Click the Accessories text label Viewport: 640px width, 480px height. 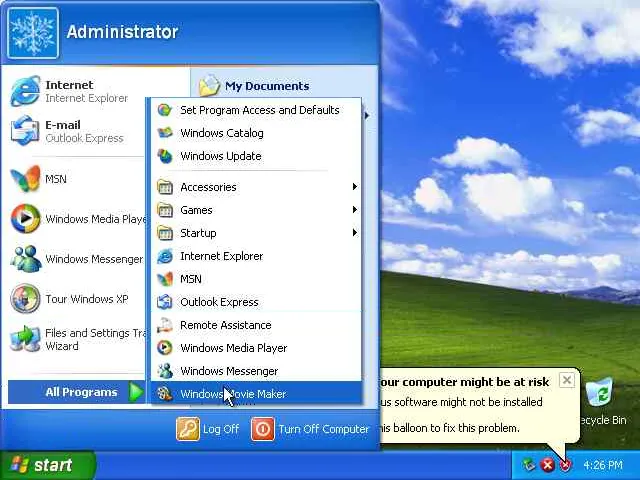point(208,187)
